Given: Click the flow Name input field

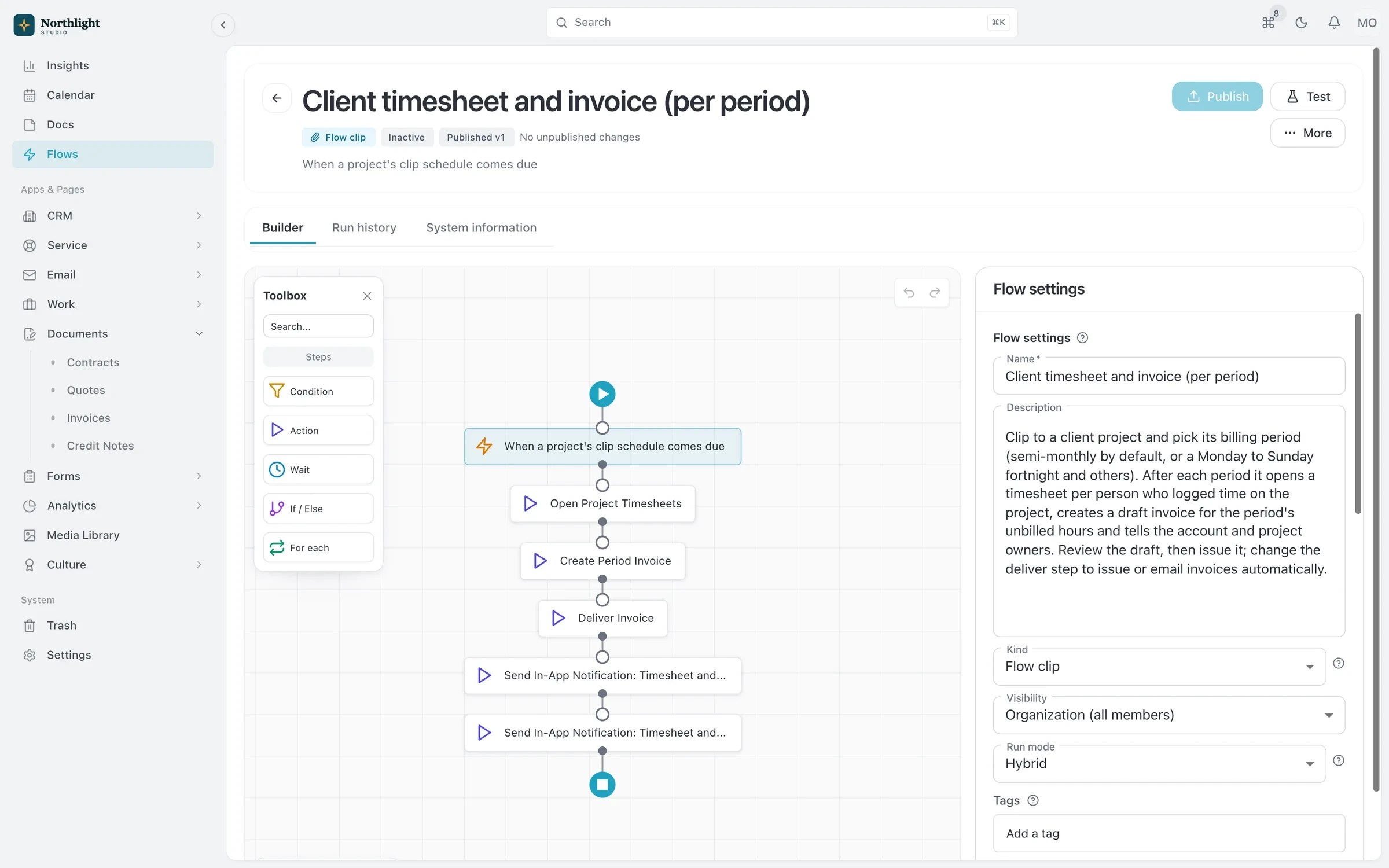Looking at the screenshot, I should [x=1169, y=377].
